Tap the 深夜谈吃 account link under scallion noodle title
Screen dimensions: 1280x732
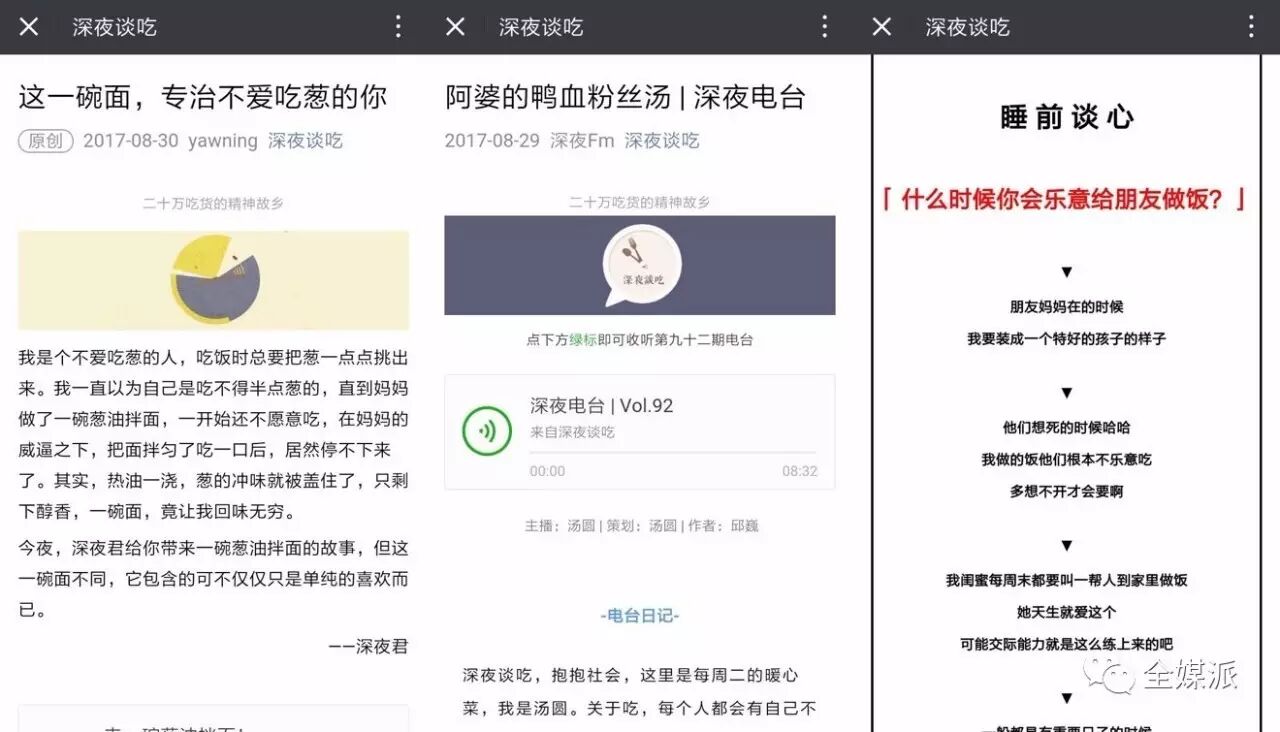(x=305, y=141)
